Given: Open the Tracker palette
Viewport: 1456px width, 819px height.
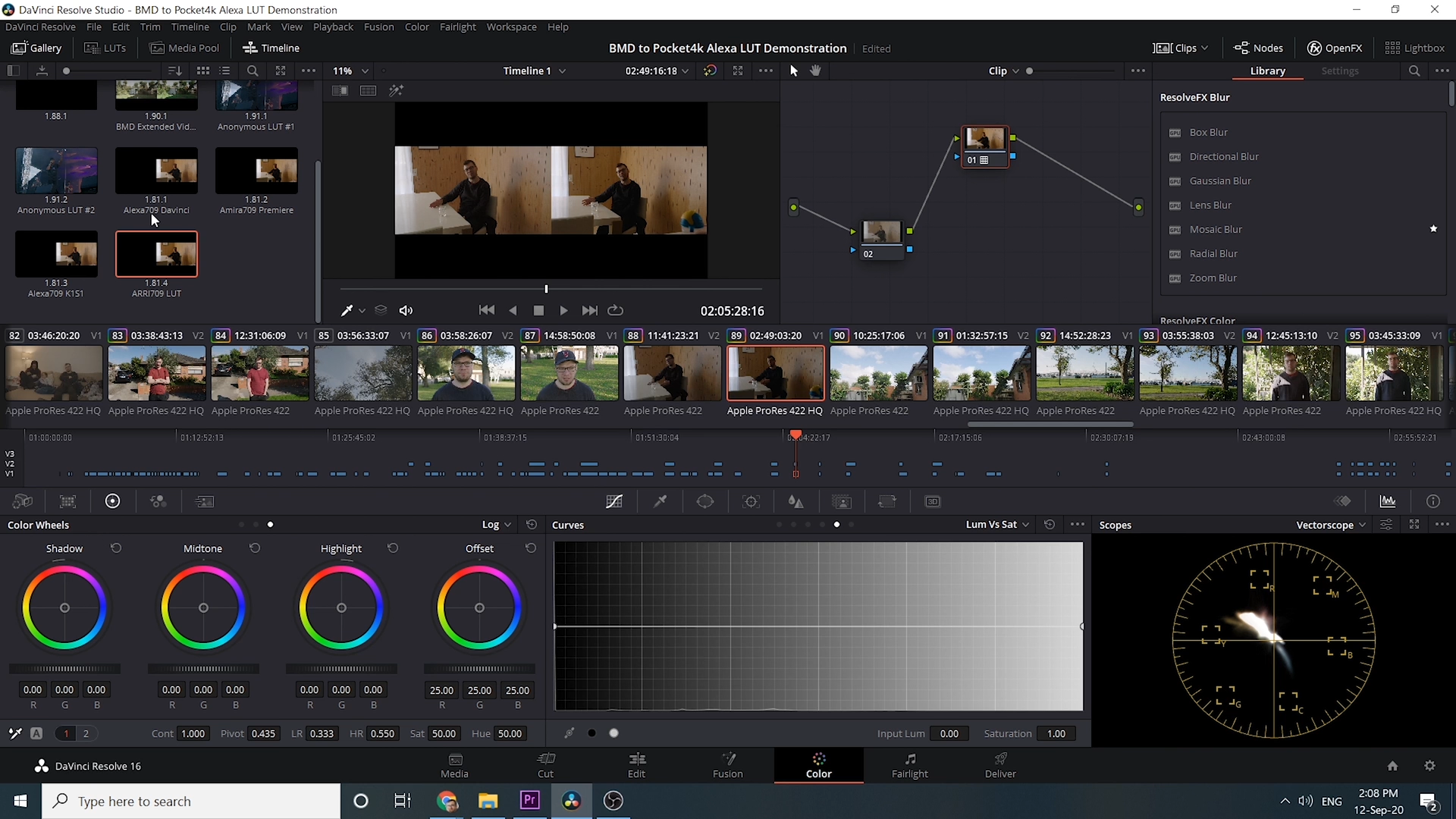Looking at the screenshot, I should 751,501.
